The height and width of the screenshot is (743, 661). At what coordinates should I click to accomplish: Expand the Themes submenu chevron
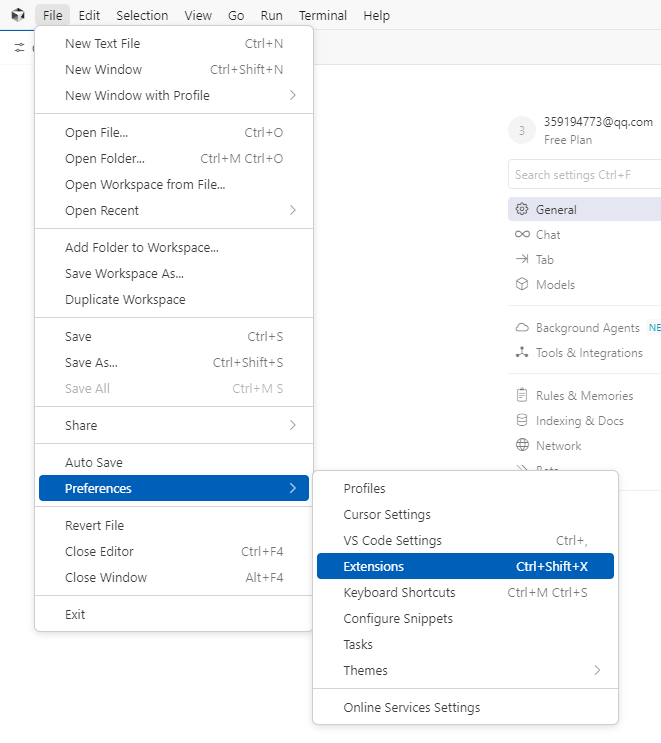pos(597,671)
